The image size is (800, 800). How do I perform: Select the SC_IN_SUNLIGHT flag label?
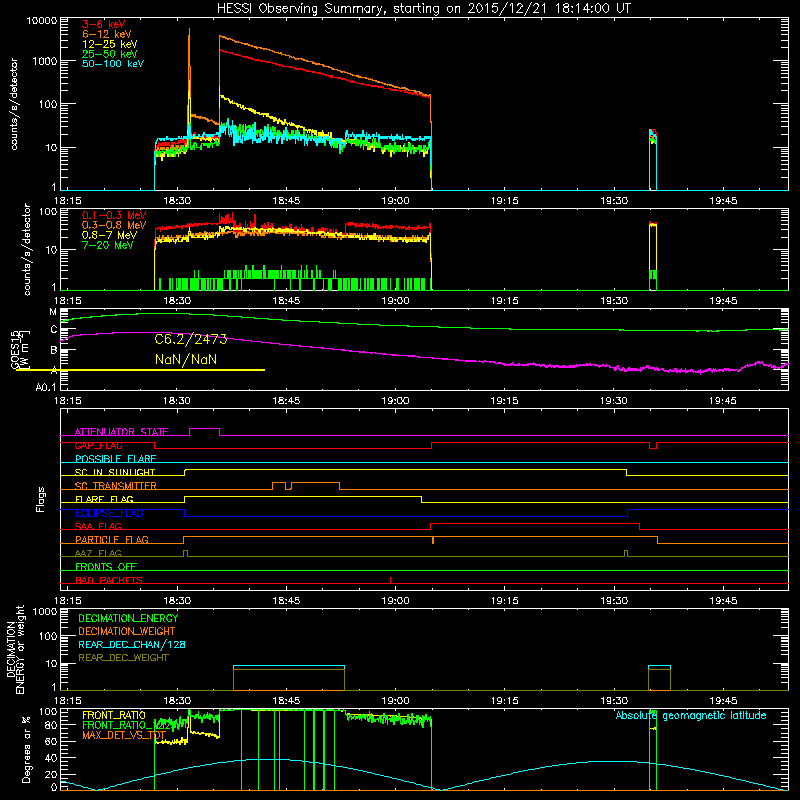115,472
